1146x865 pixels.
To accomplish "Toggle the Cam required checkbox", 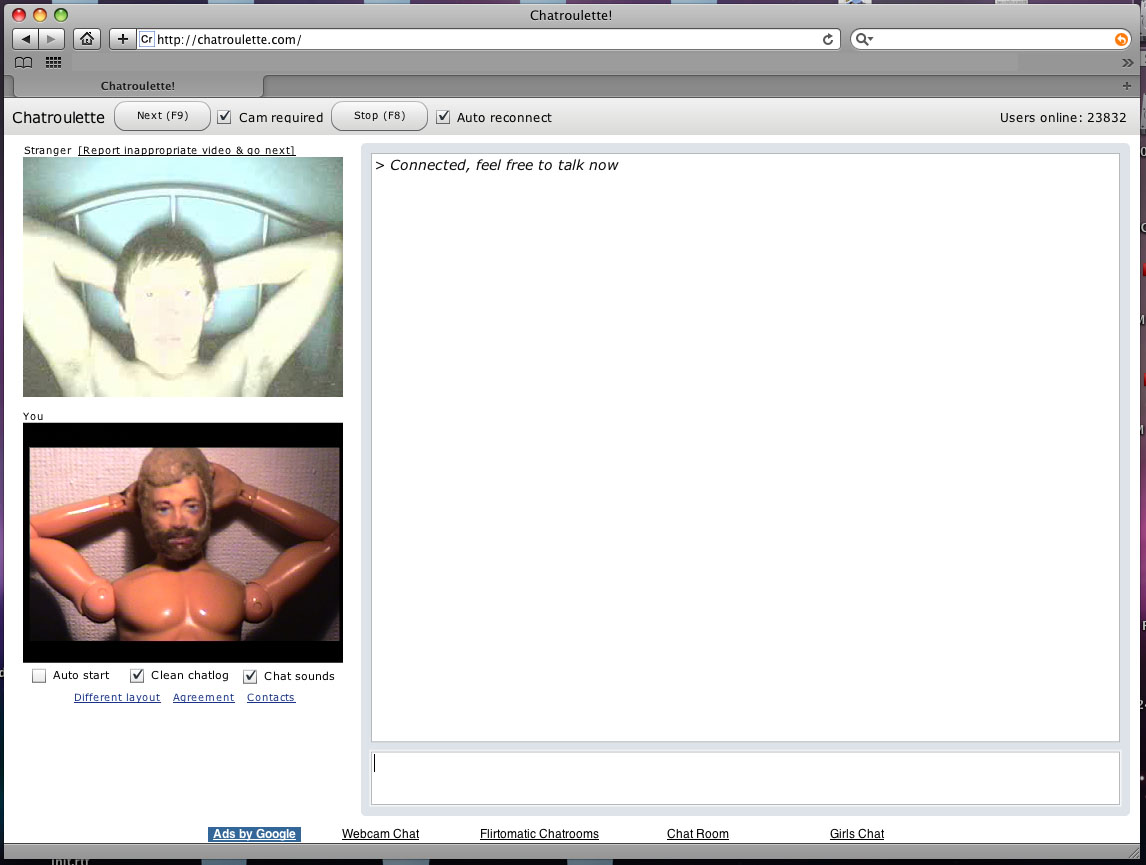I will (x=224, y=117).
